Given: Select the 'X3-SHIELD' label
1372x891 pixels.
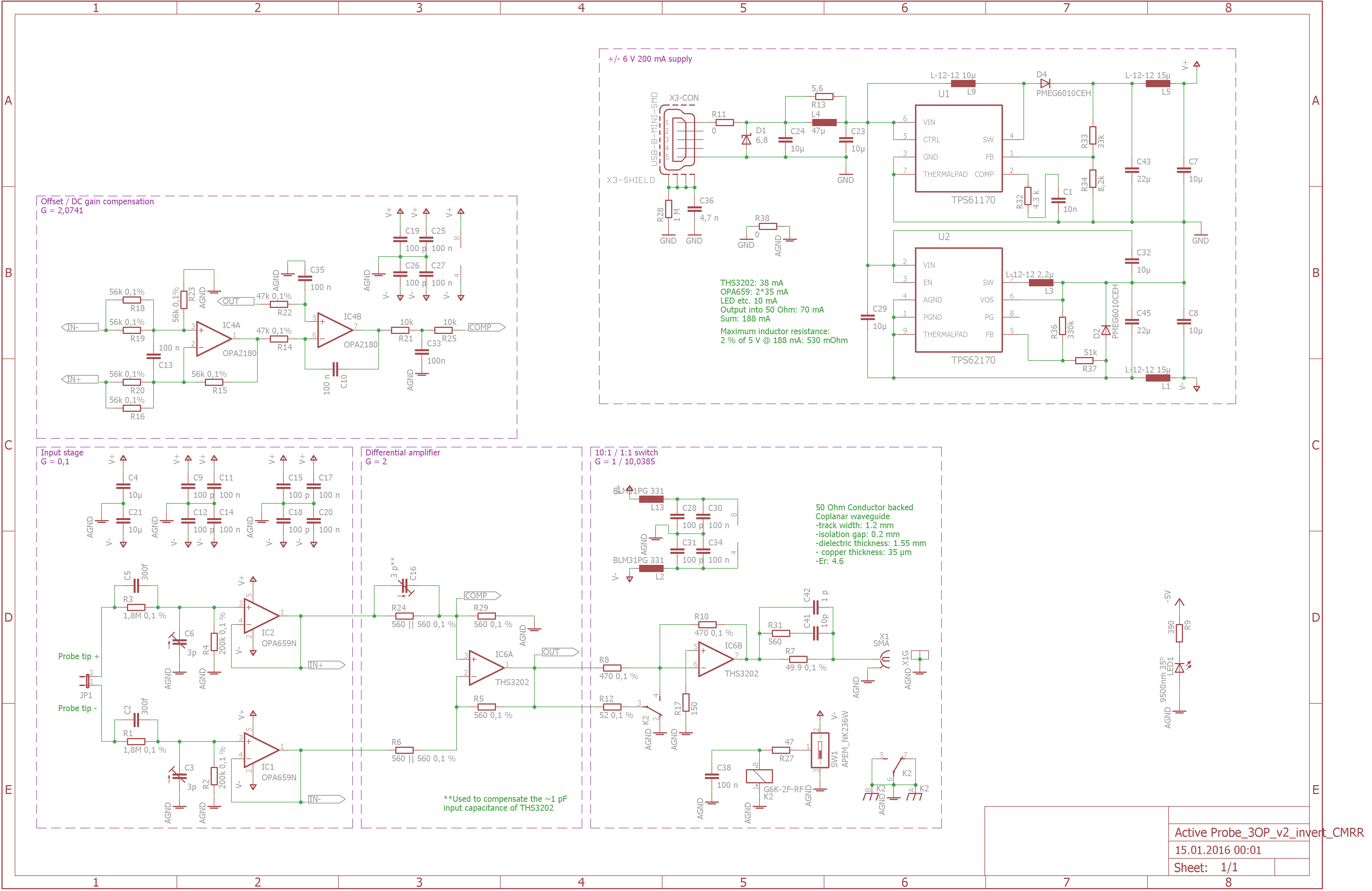Looking at the screenshot, I should pyautogui.click(x=631, y=180).
